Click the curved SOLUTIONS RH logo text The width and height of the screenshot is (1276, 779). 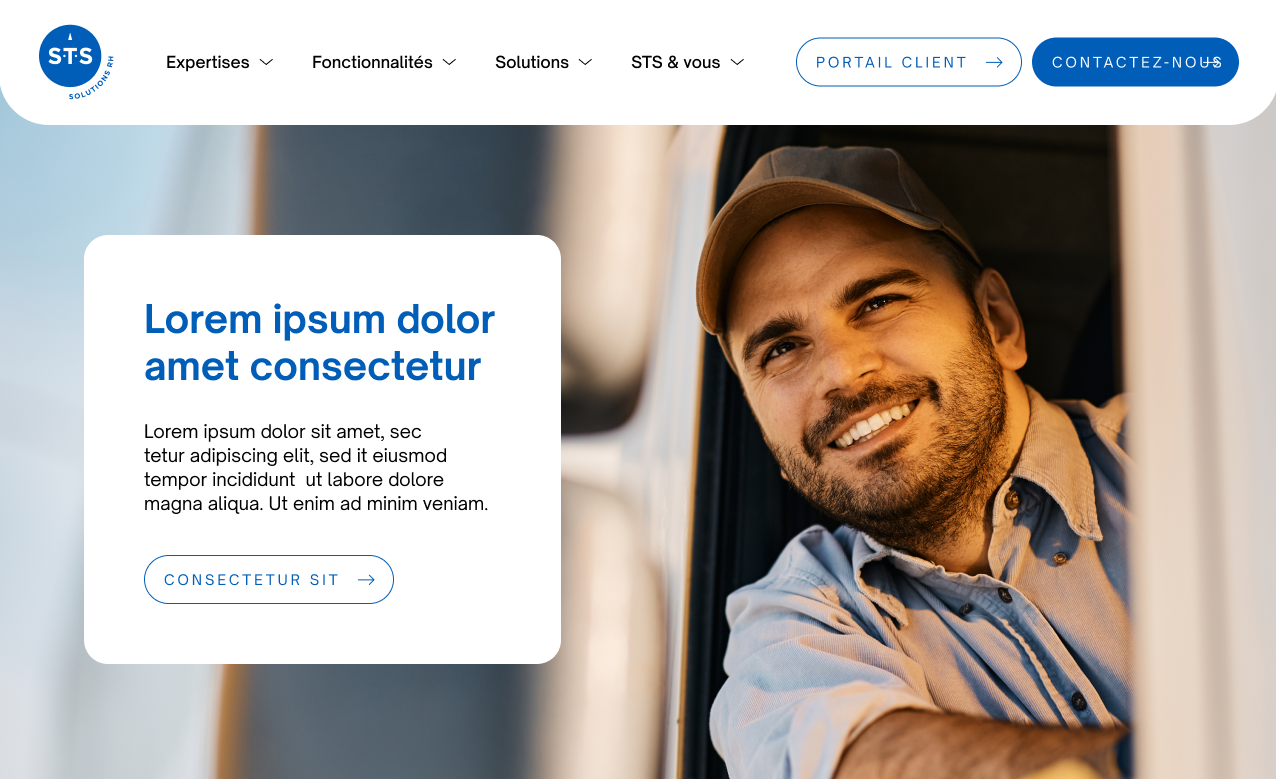[x=93, y=82]
